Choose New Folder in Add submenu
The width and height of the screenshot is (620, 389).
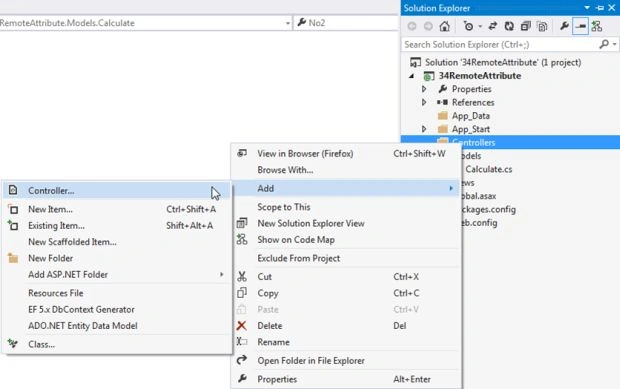point(117,258)
